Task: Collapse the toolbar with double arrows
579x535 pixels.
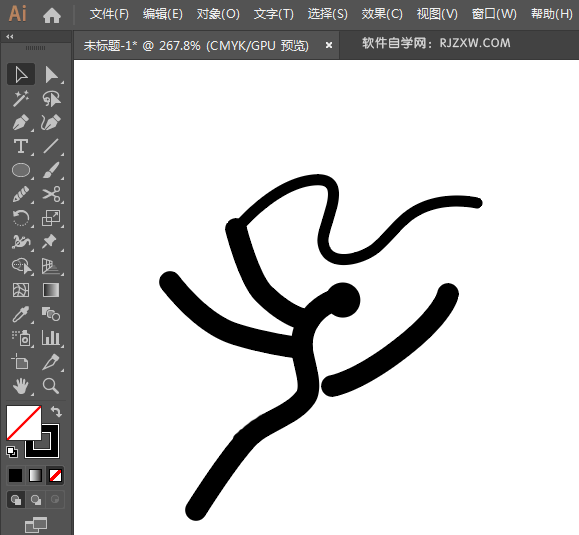Action: [x=10, y=37]
